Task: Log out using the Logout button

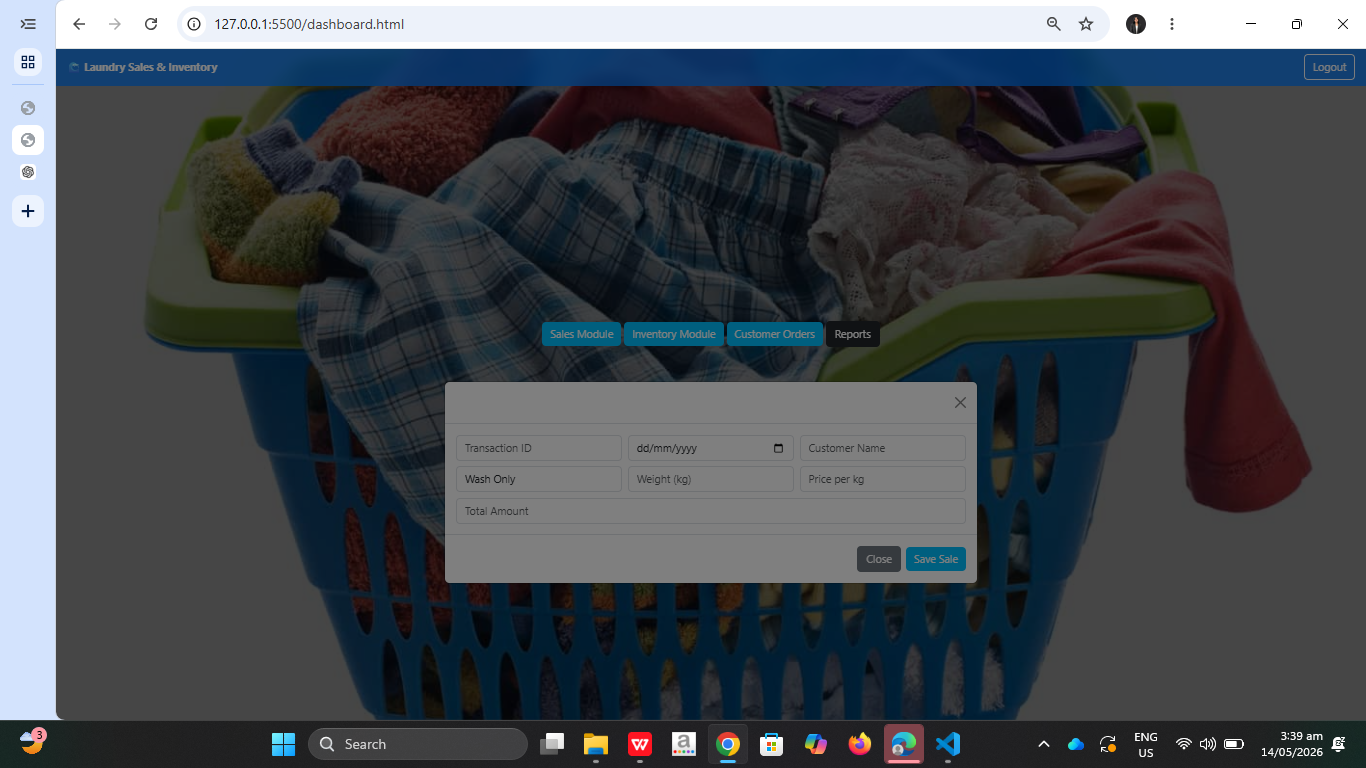Action: click(x=1329, y=67)
